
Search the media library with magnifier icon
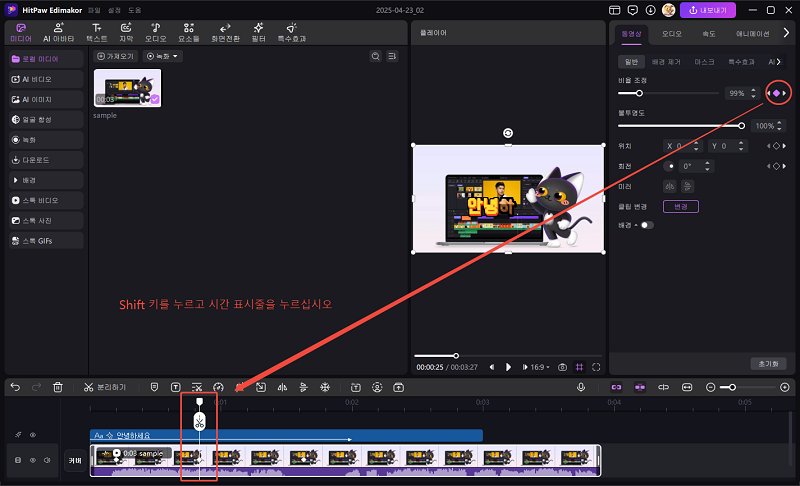click(x=376, y=56)
